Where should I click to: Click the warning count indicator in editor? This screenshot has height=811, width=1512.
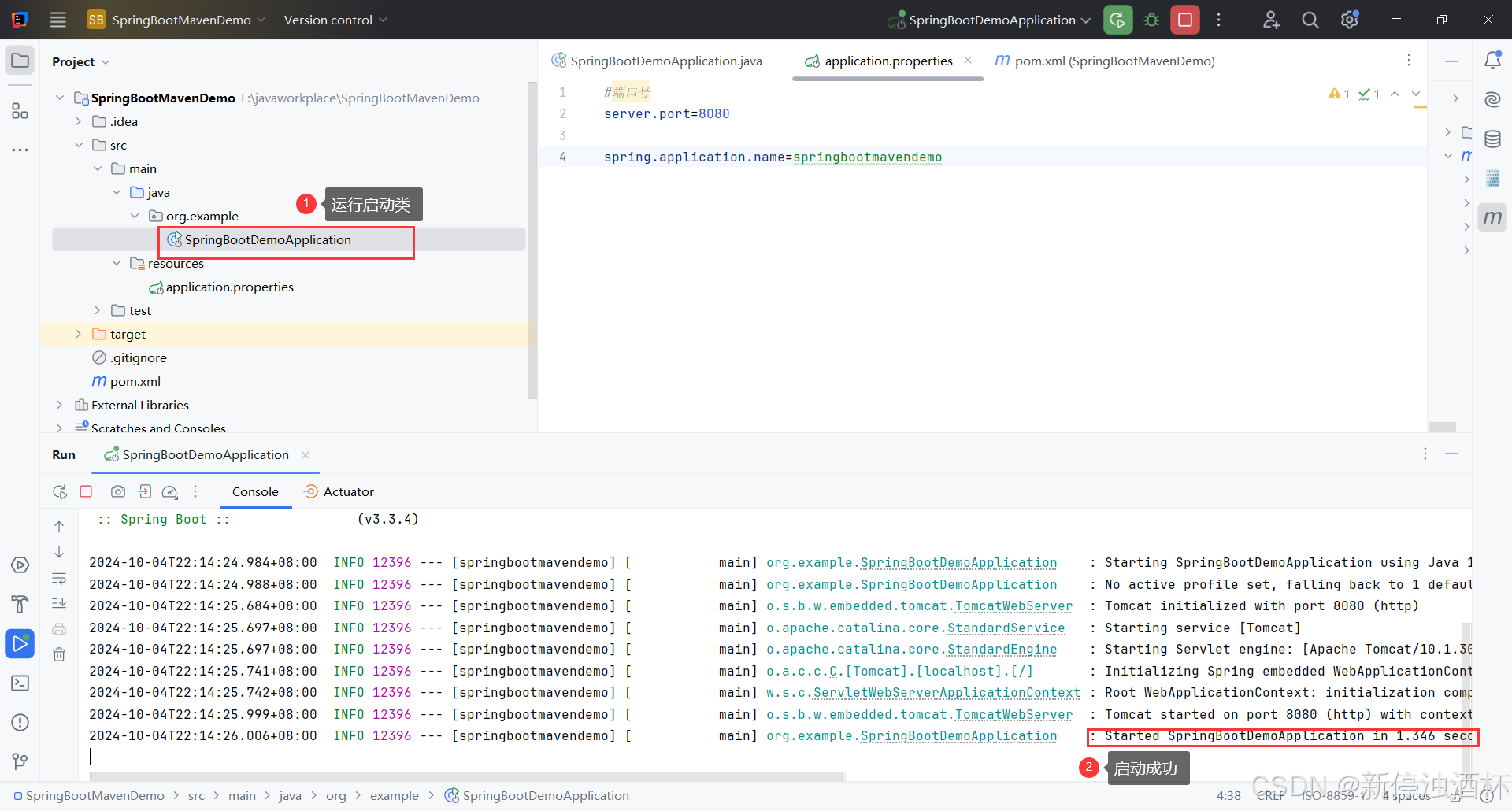pyautogui.click(x=1339, y=94)
